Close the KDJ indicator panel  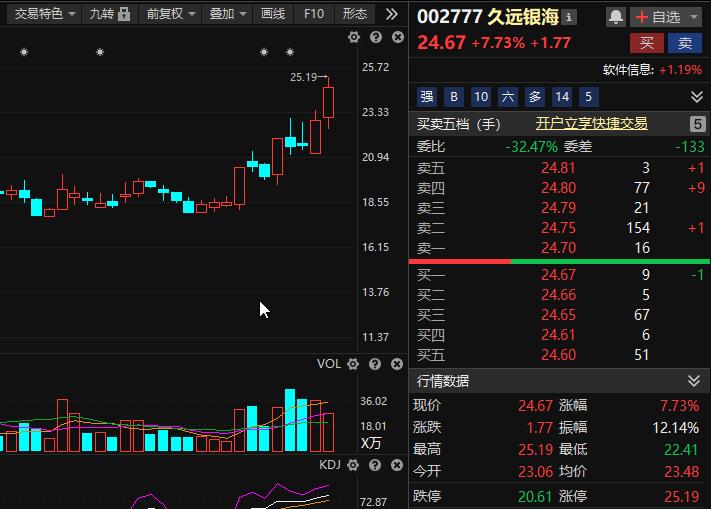point(397,465)
